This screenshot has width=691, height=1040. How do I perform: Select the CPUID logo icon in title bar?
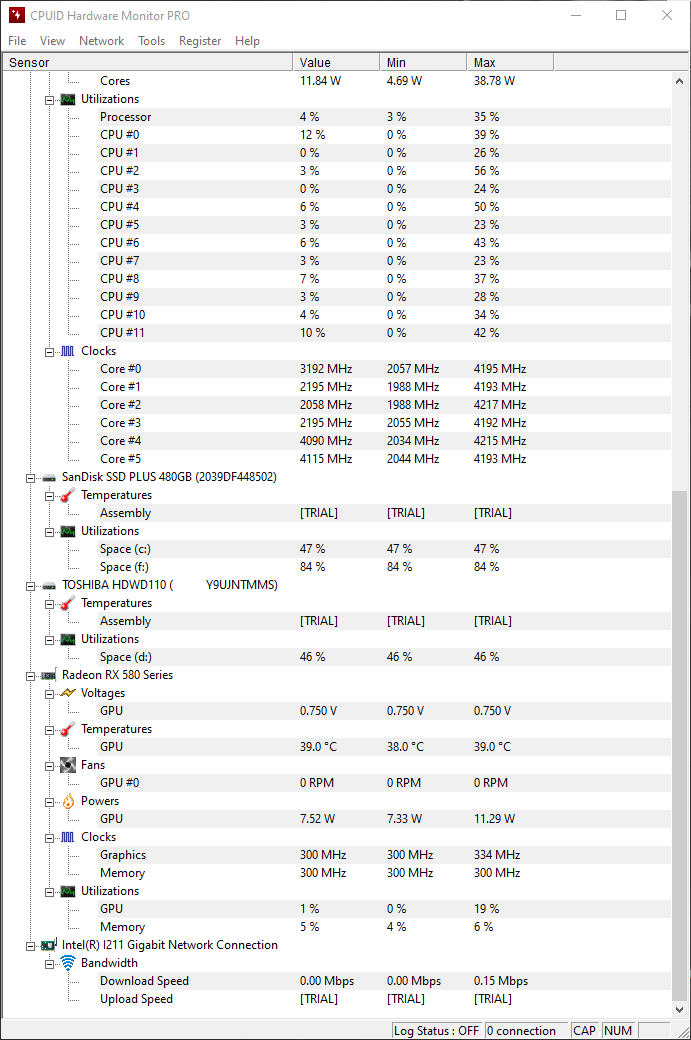click(15, 15)
